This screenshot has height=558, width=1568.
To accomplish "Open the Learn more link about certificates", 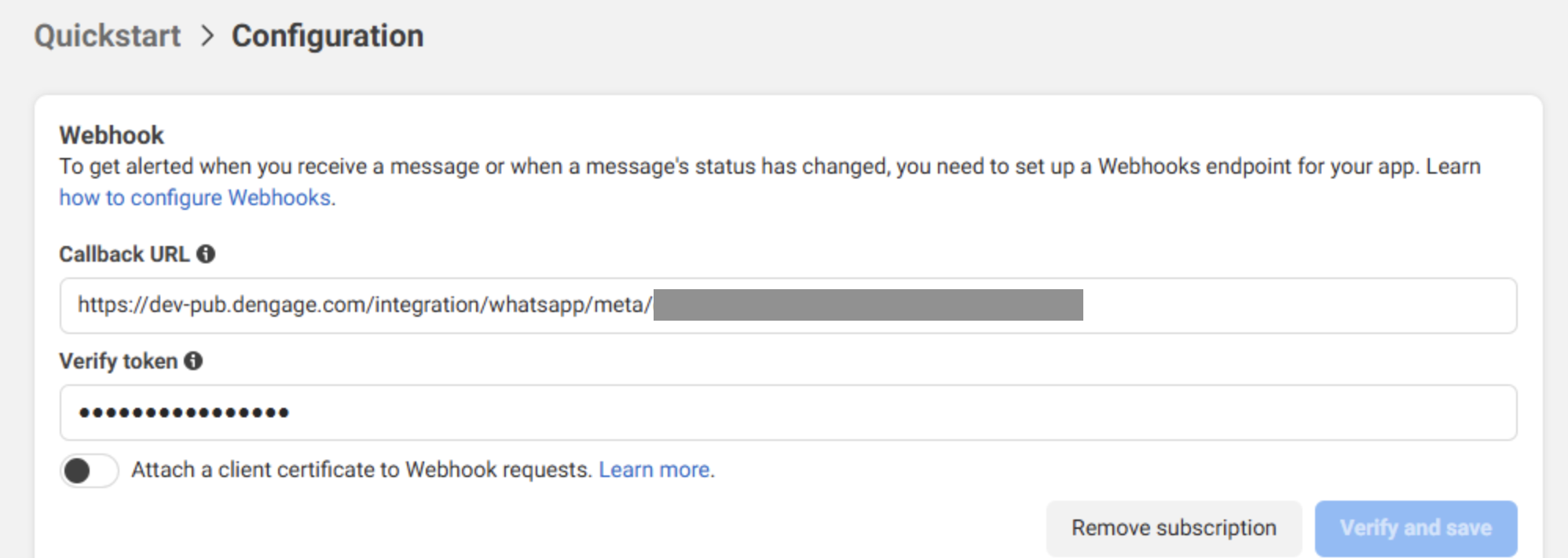I will (x=655, y=470).
